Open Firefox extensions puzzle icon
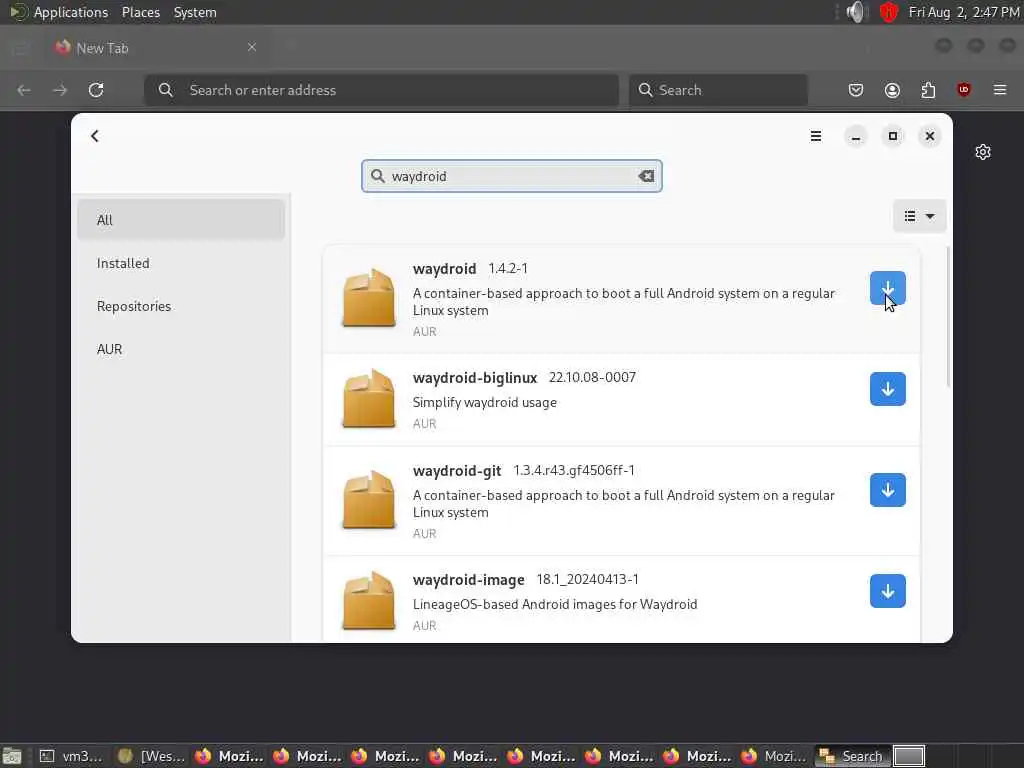This screenshot has height=768, width=1024. click(x=928, y=90)
